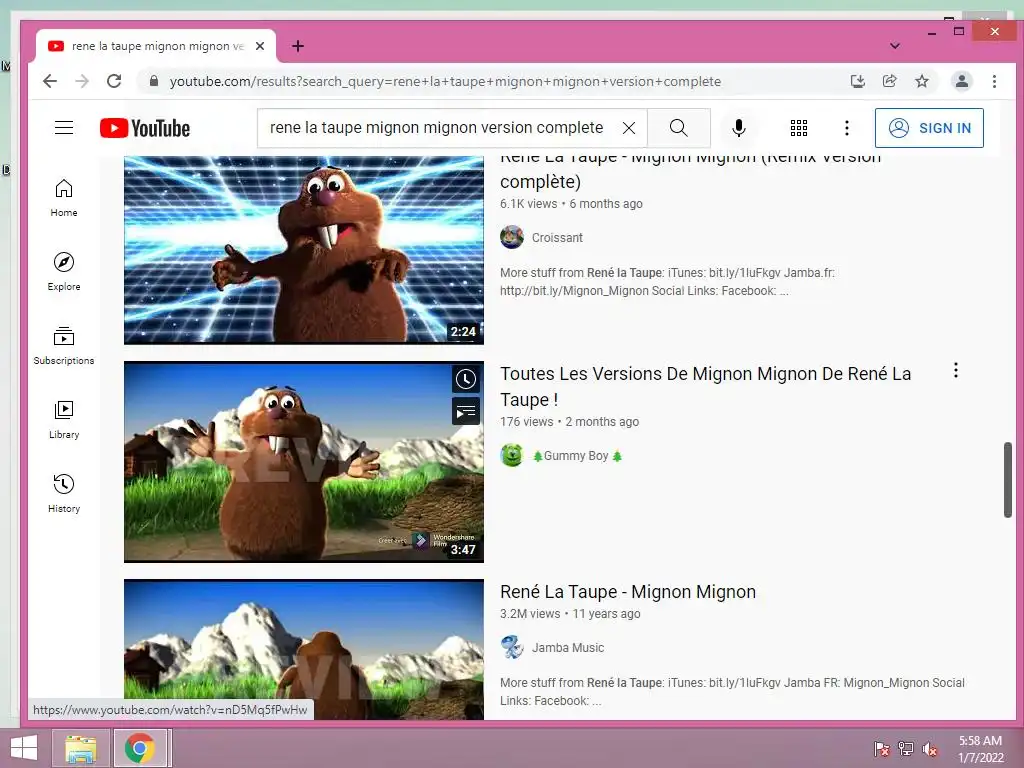
Task: Reload the page
Action: pos(114,81)
